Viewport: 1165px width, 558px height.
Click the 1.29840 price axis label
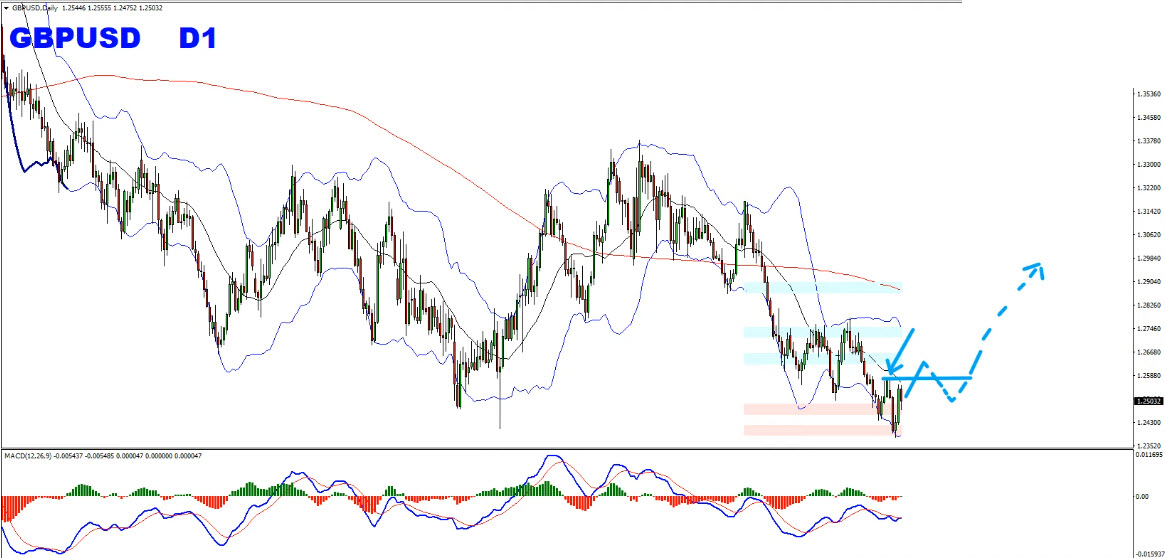1148,258
